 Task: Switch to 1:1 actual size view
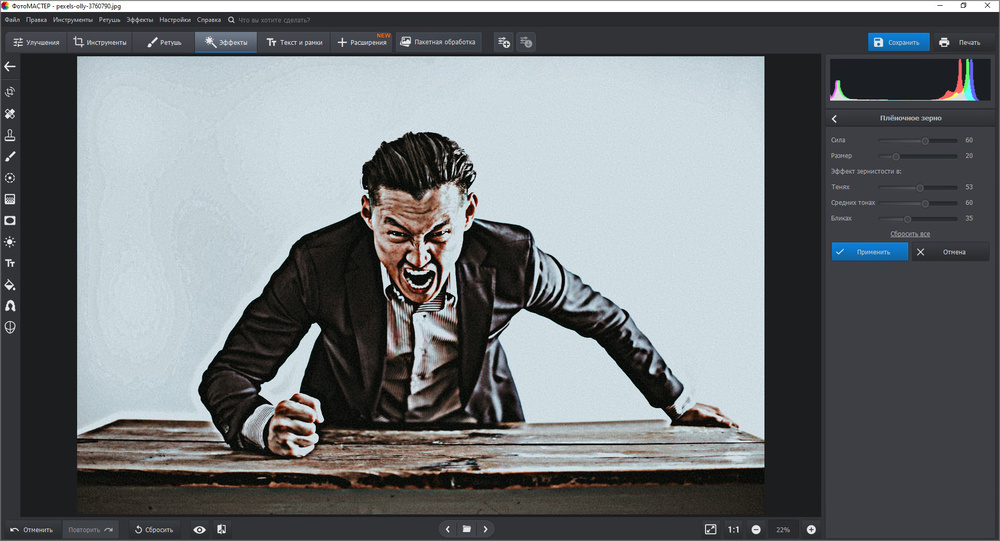[x=733, y=529]
